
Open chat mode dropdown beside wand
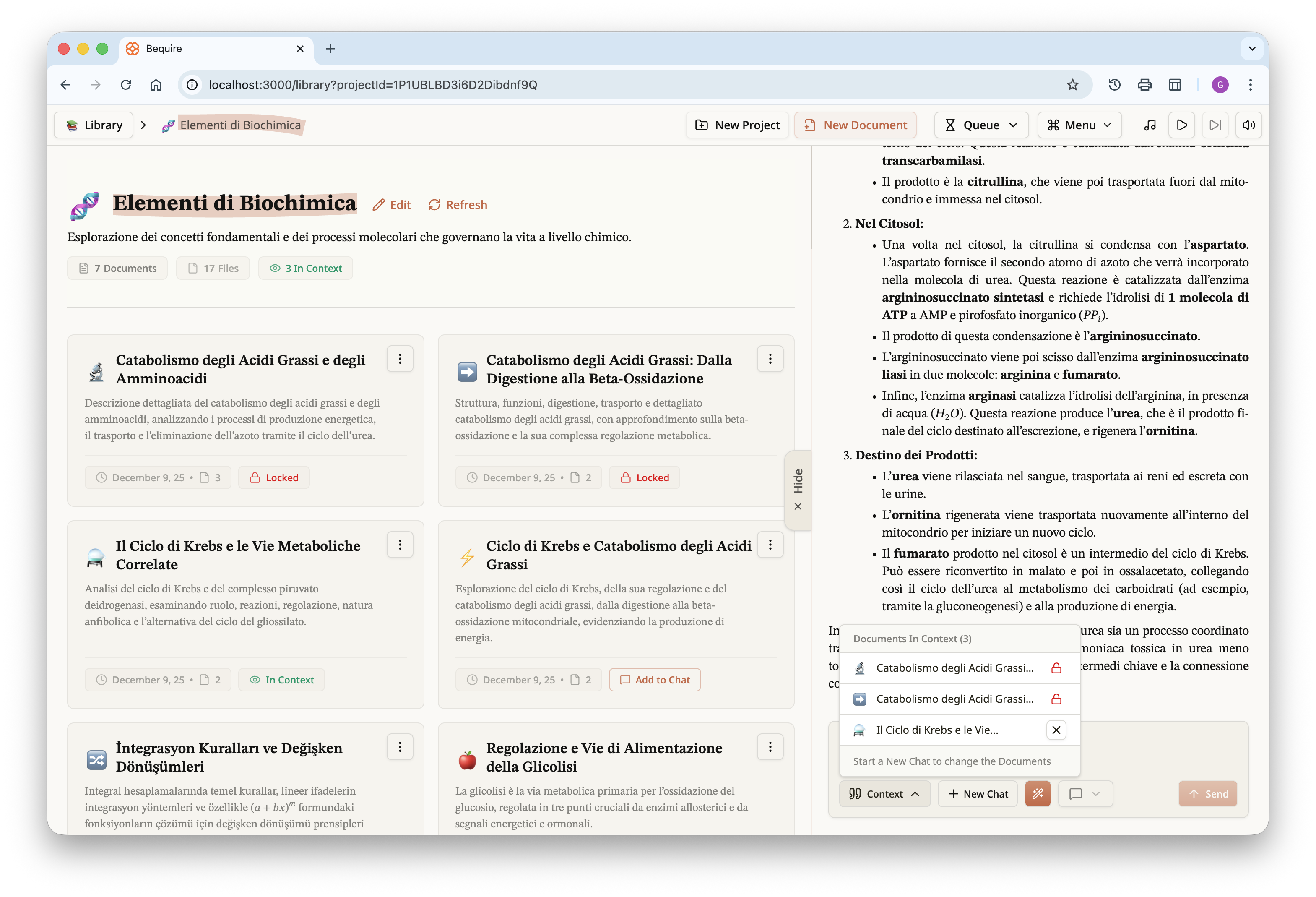click(x=1085, y=793)
